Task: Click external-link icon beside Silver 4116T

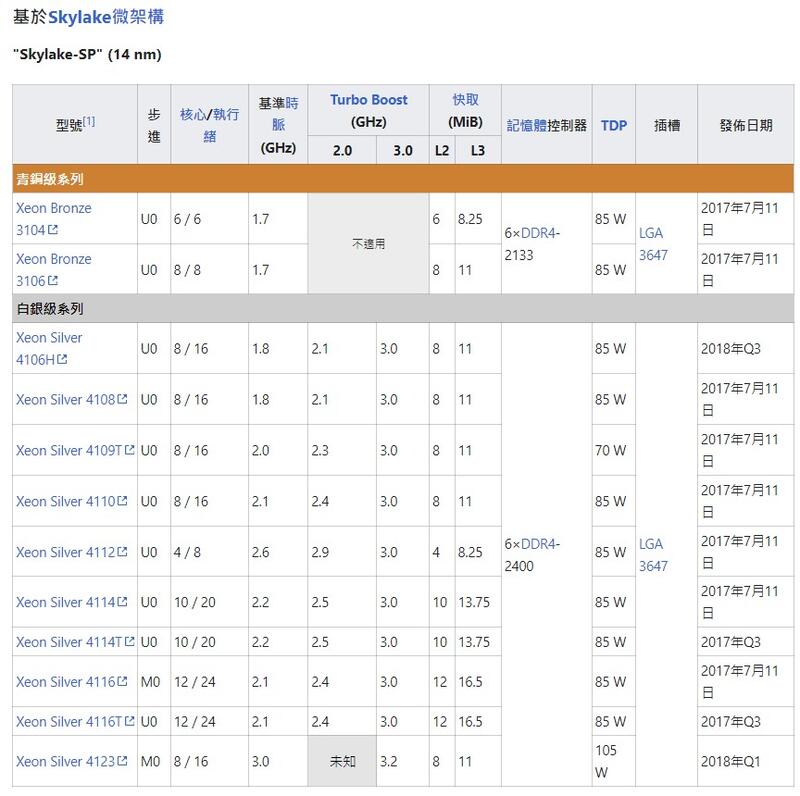Action: point(129,721)
